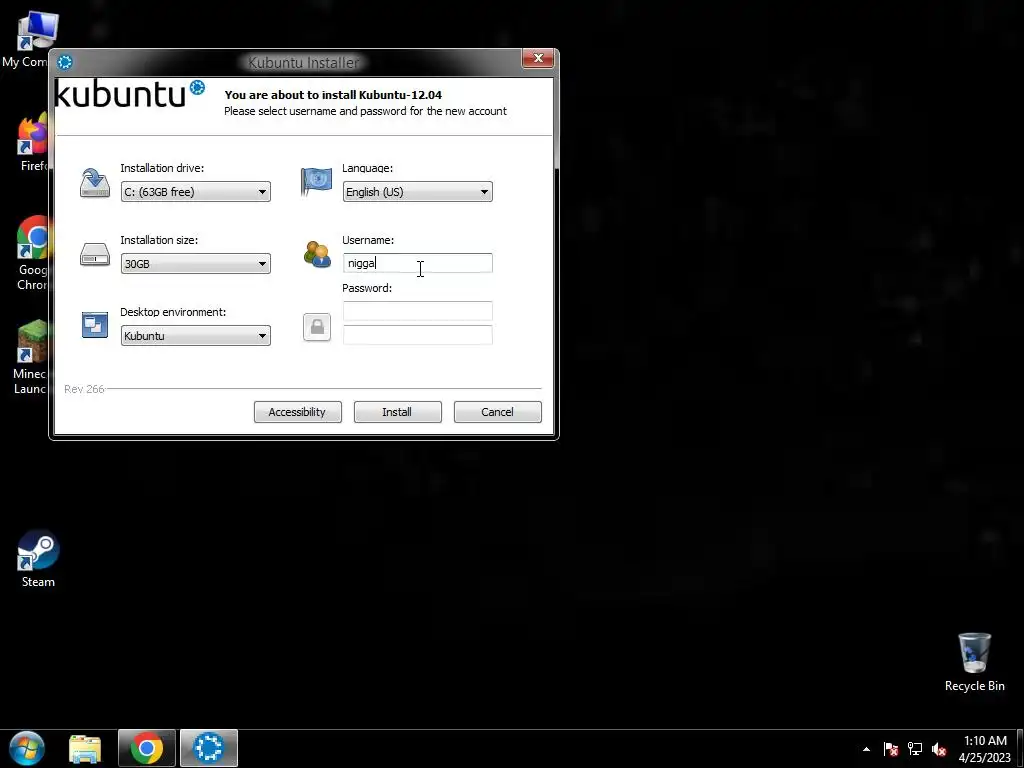Open File Explorer from the taskbar
The height and width of the screenshot is (768, 1024).
(86, 748)
